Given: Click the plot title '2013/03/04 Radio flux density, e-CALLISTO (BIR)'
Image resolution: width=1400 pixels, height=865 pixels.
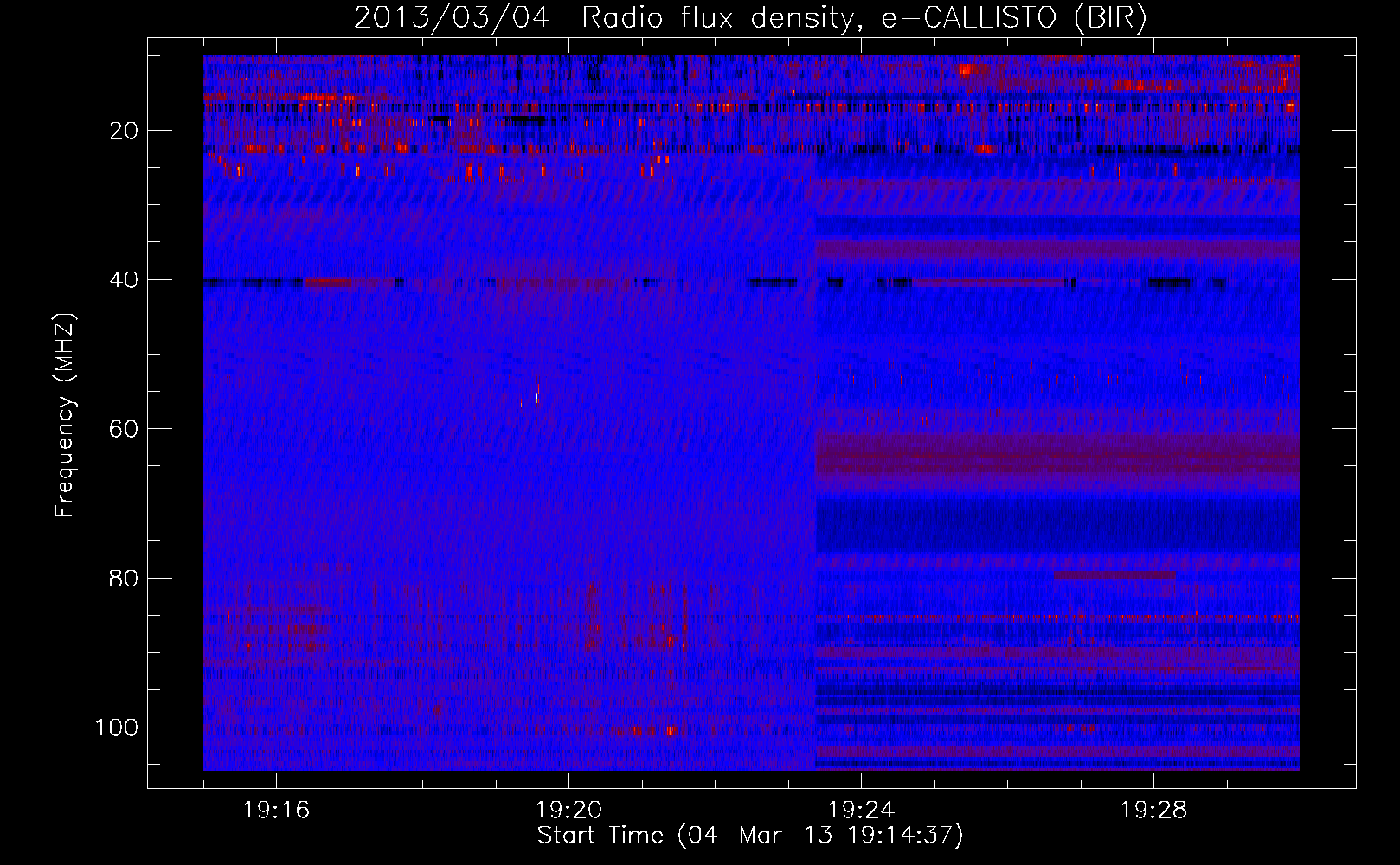Looking at the screenshot, I should coord(750,18).
